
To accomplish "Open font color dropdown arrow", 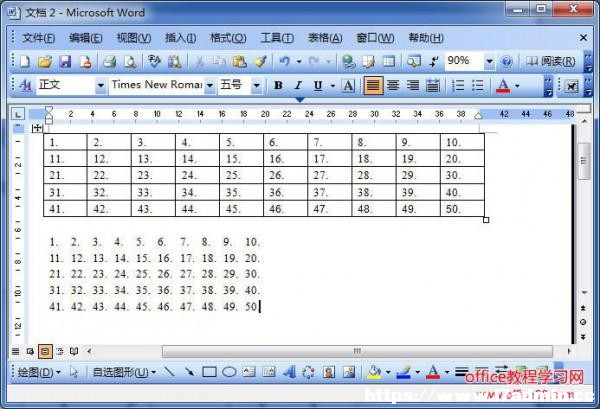I will (517, 85).
